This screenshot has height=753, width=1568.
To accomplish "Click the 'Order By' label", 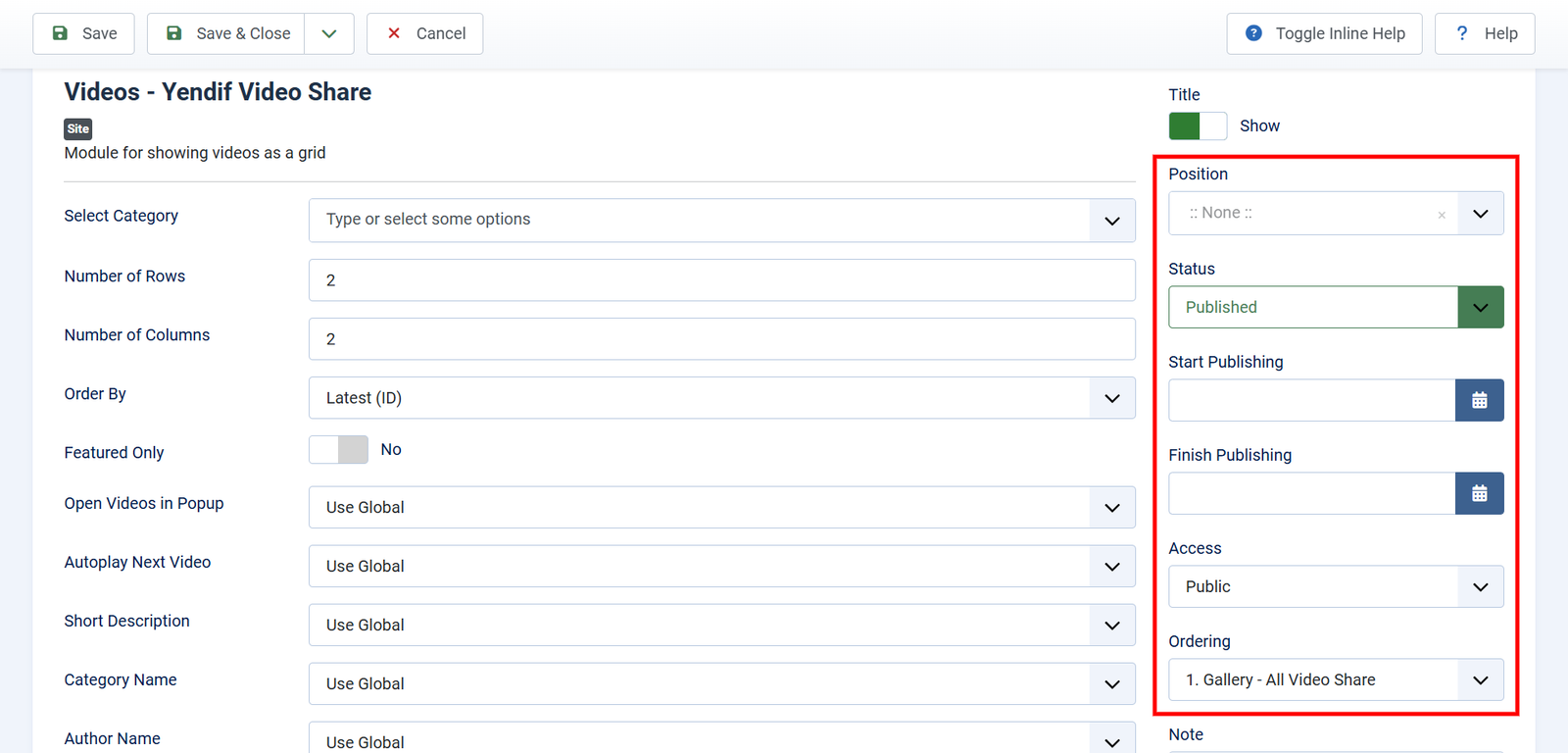I will [x=95, y=394].
